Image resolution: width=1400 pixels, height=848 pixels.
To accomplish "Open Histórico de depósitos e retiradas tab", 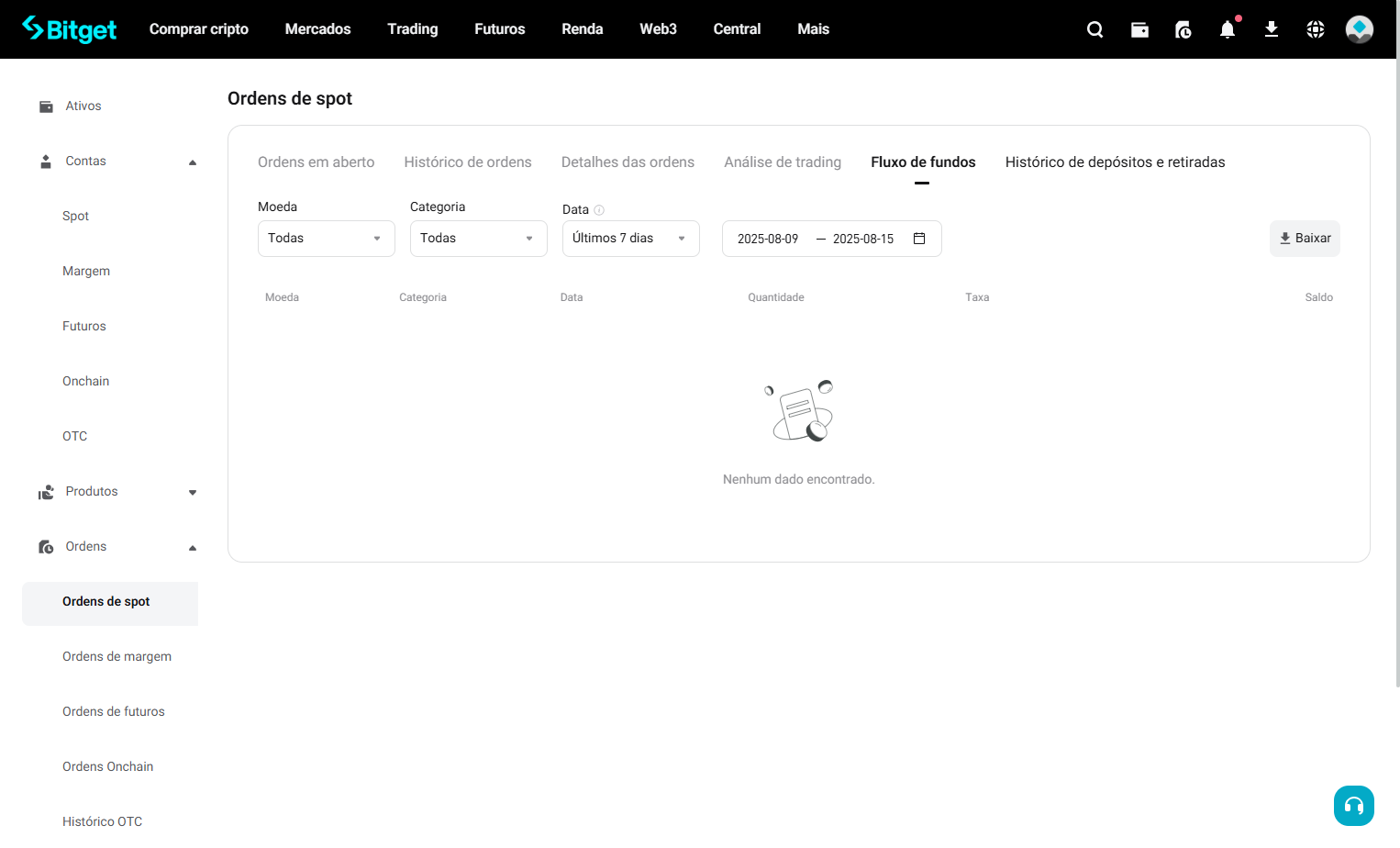I will 1116,162.
